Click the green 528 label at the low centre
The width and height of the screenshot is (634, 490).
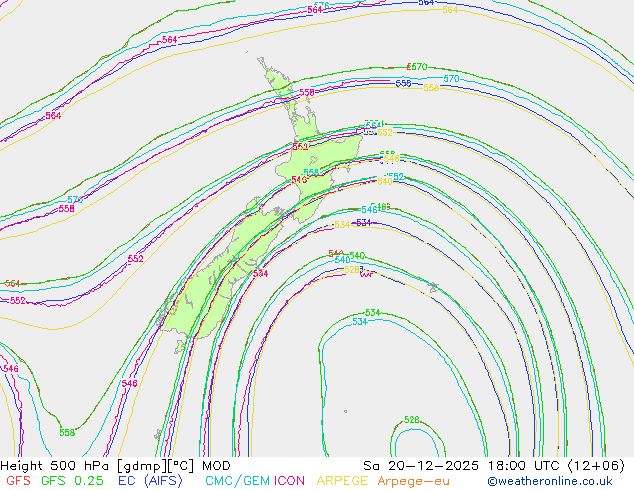coord(412,420)
